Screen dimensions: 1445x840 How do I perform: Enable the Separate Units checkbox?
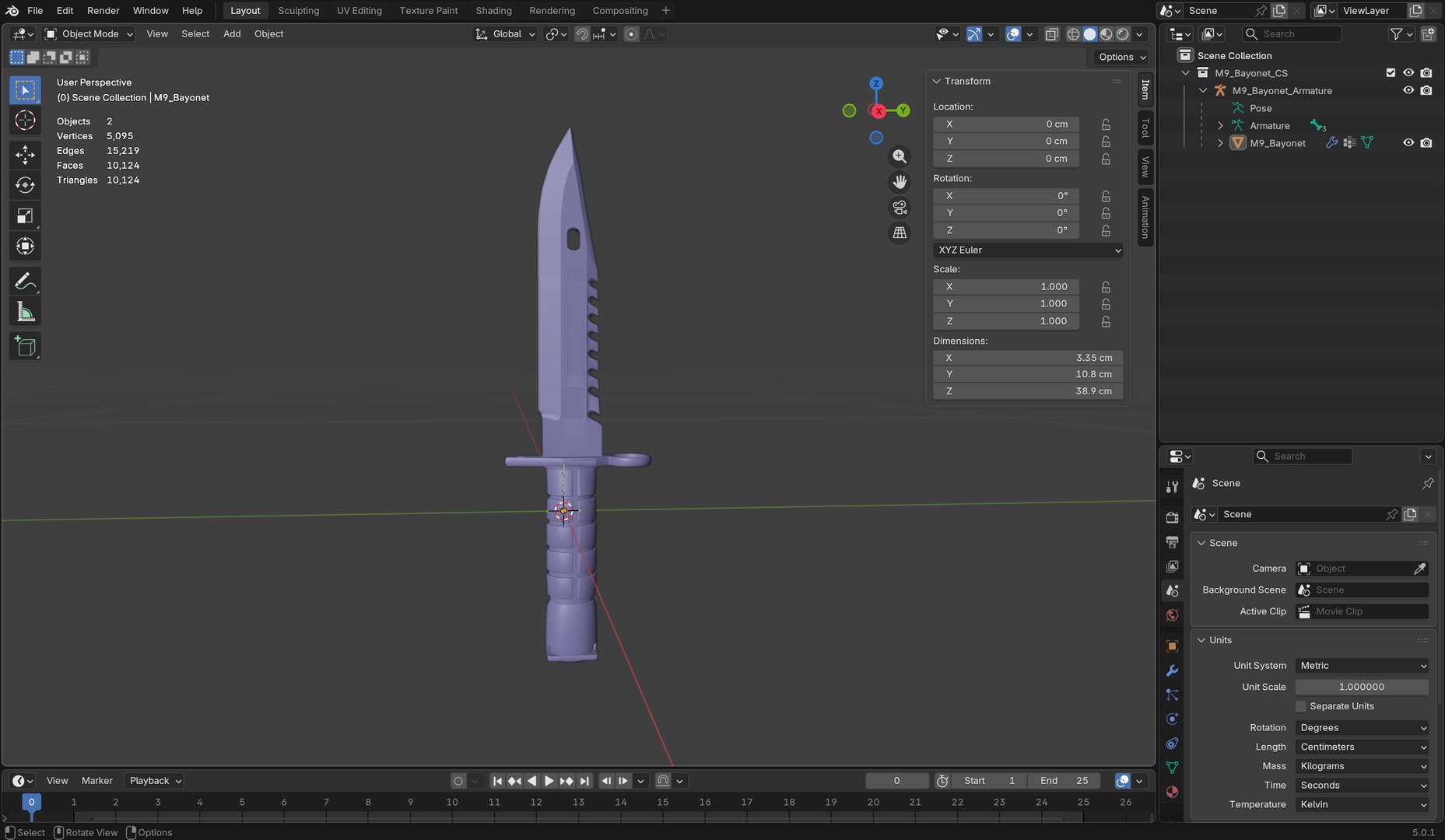[x=1301, y=706]
